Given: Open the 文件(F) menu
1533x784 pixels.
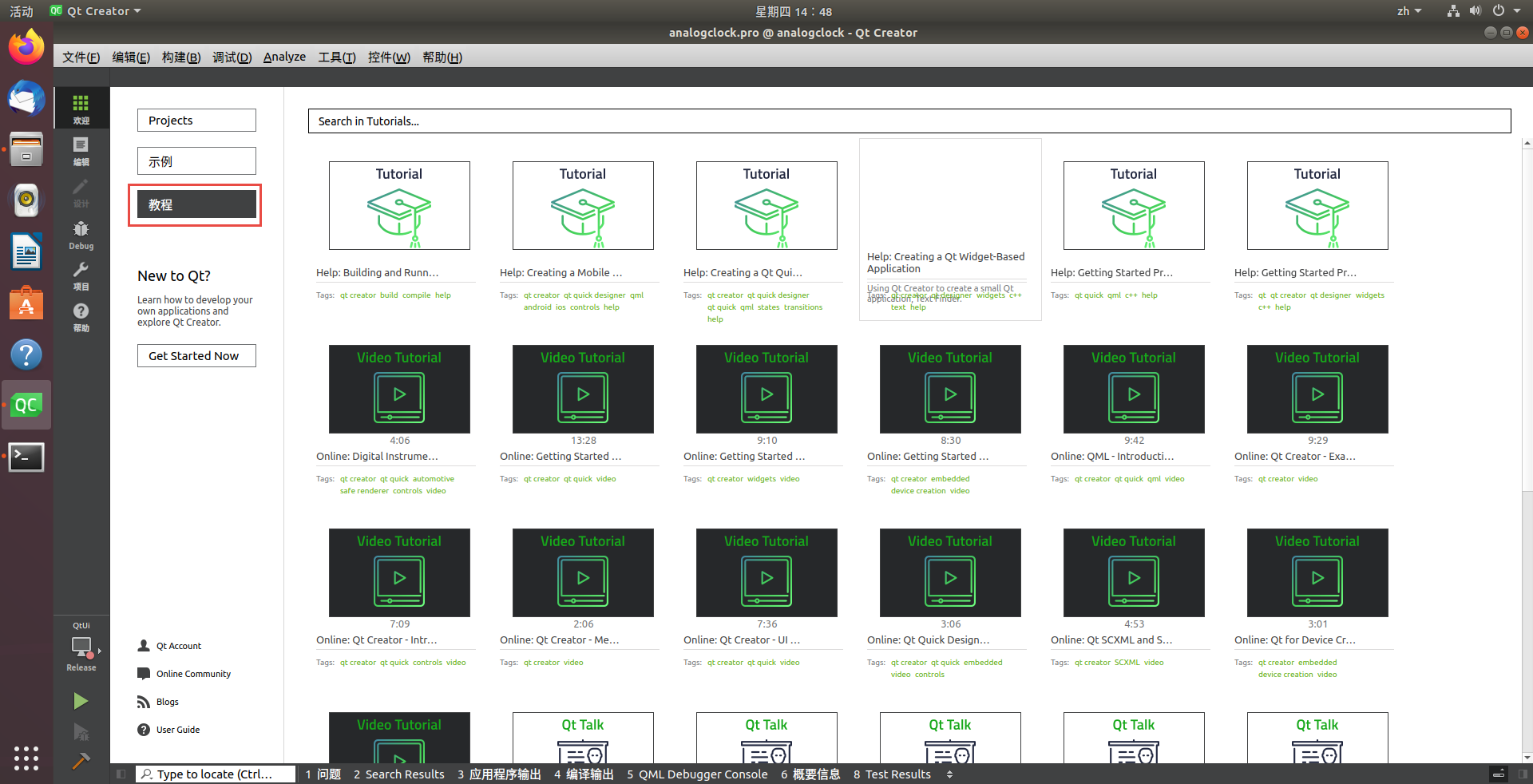Looking at the screenshot, I should tap(81, 57).
